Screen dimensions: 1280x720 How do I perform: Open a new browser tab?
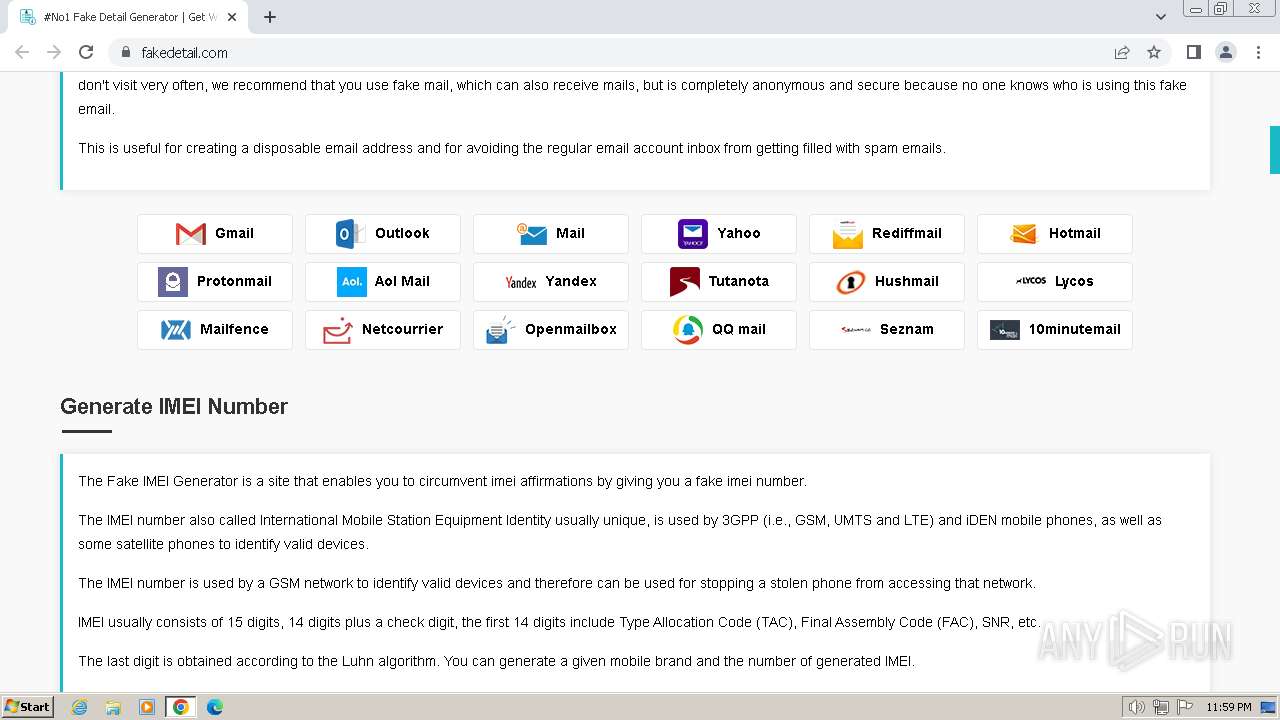point(270,17)
